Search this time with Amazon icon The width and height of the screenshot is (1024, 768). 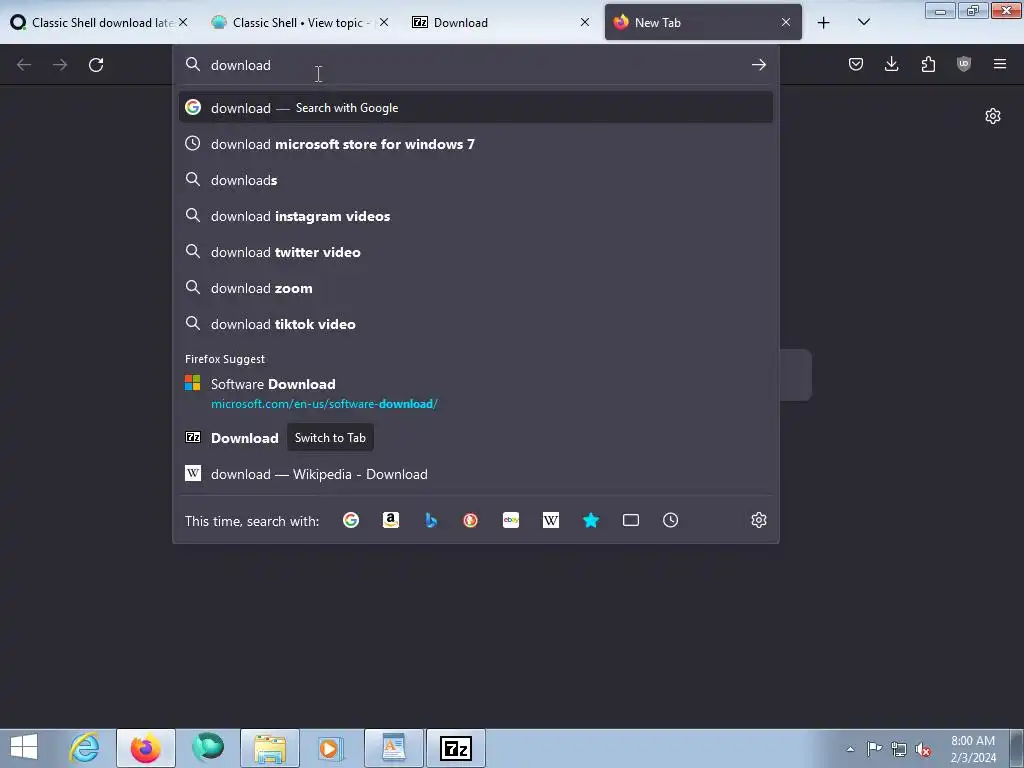pos(391,520)
